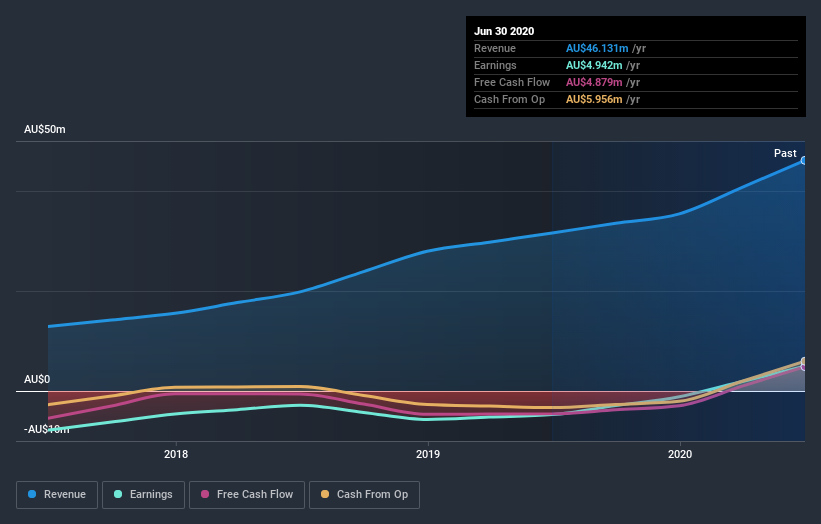Screen dimensions: 821x524
Task: Click the AU$0 y-axis label
Action: pyautogui.click(x=37, y=379)
